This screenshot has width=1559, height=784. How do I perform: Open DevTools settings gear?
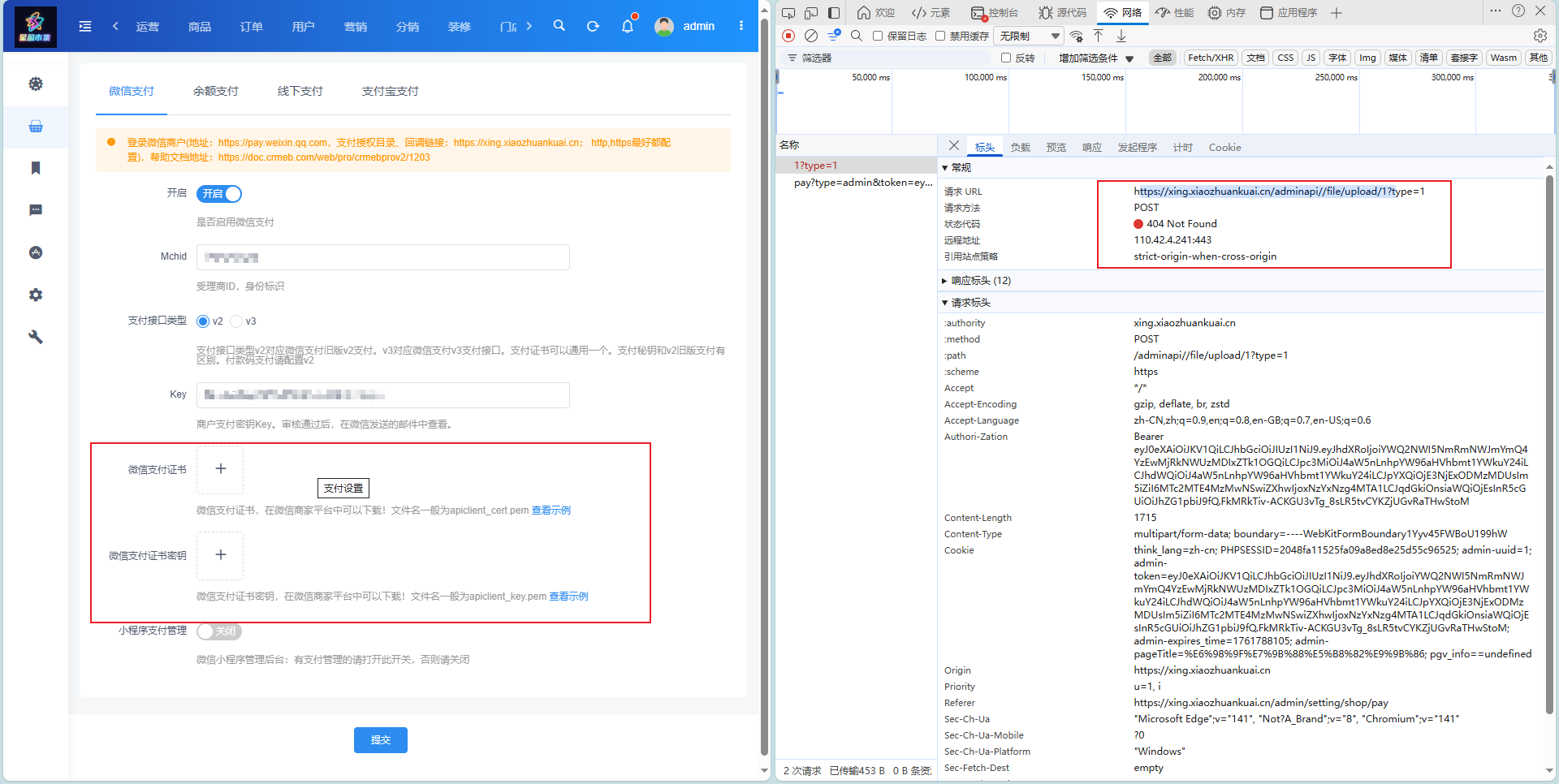tap(1540, 36)
